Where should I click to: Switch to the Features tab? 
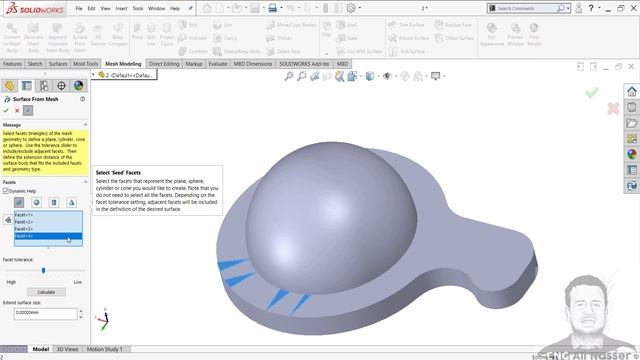click(12, 64)
